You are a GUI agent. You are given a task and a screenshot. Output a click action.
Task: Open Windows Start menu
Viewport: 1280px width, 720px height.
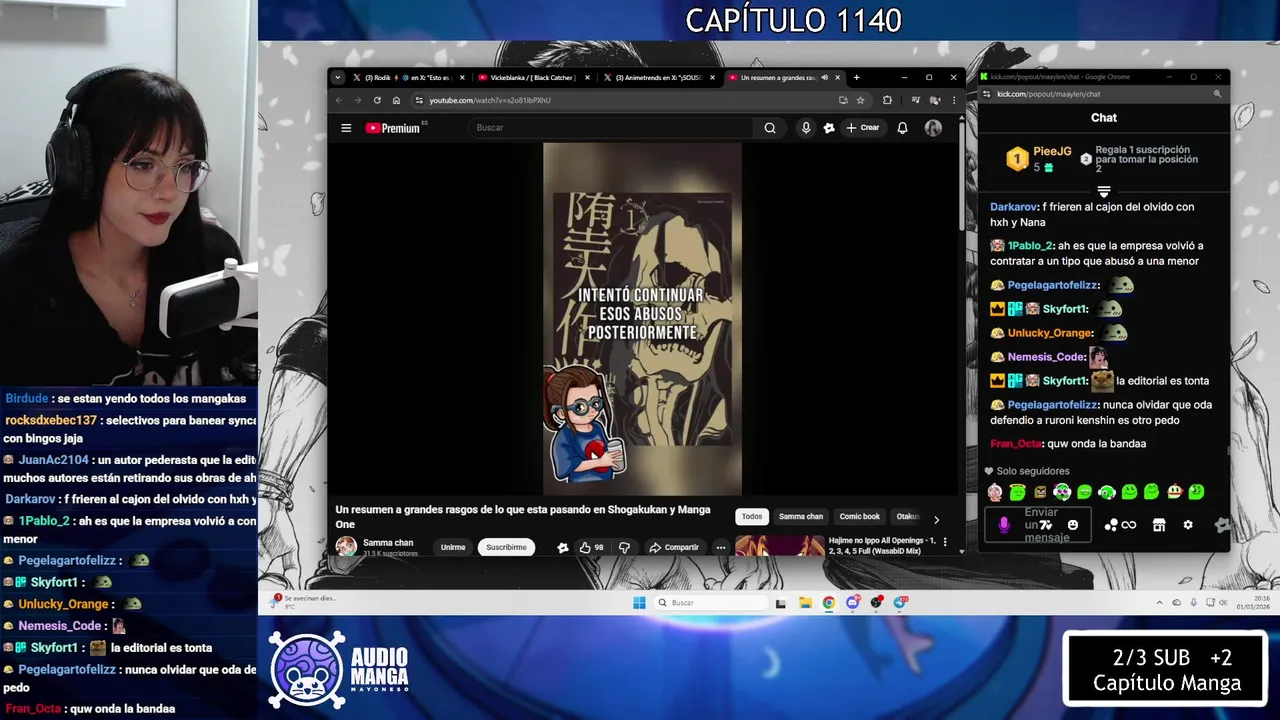[x=639, y=603]
